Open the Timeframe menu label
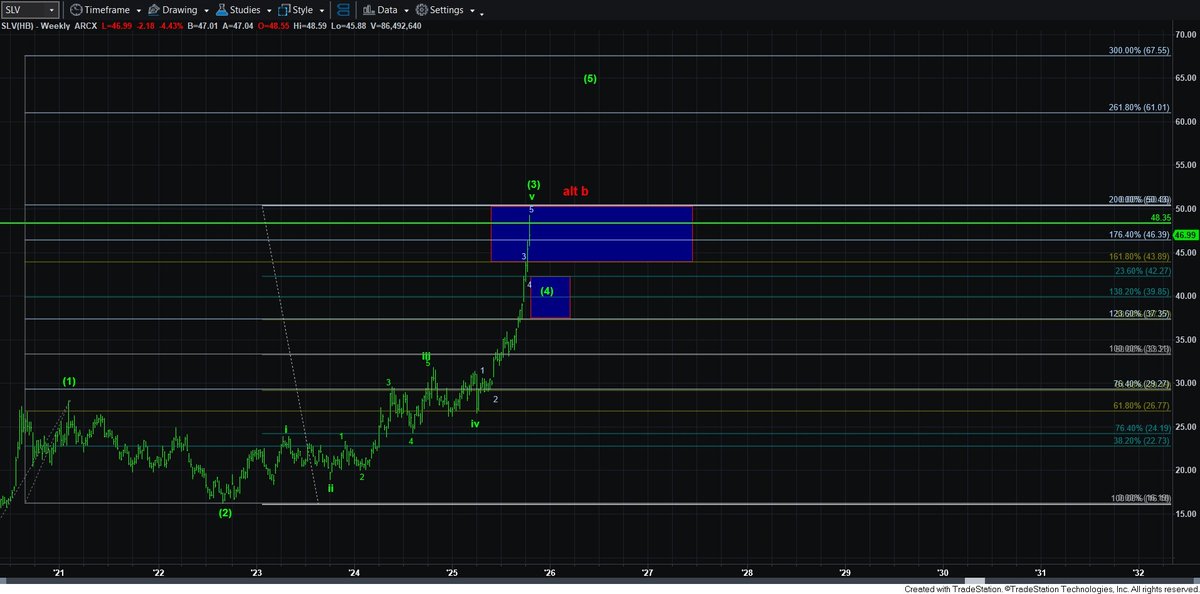 point(108,9)
